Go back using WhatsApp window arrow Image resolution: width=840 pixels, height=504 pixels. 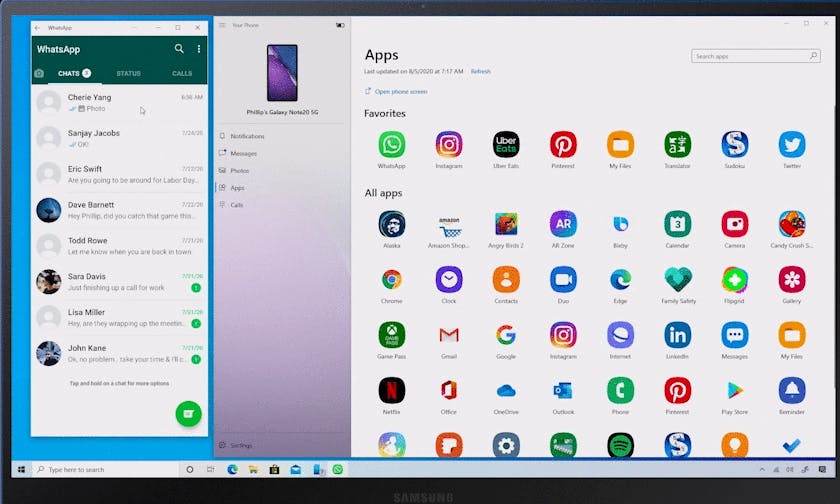tap(38, 28)
